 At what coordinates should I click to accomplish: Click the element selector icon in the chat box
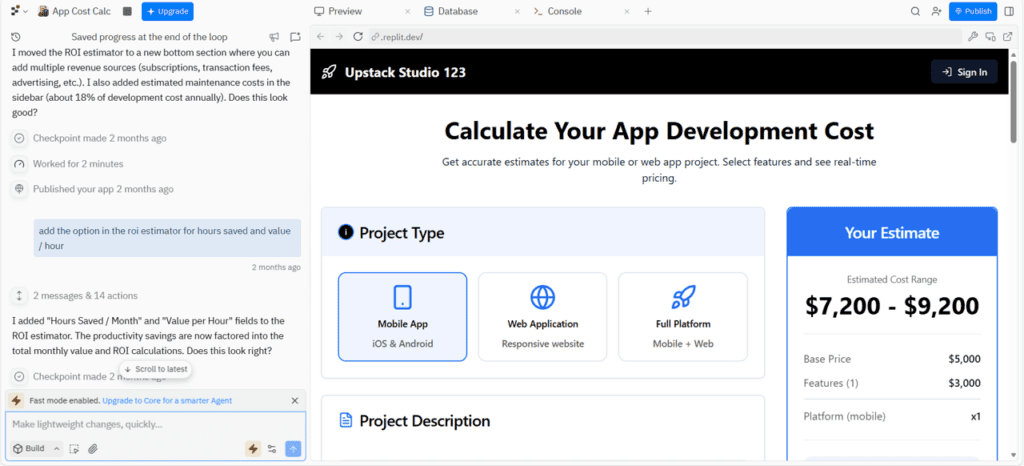[74, 449]
